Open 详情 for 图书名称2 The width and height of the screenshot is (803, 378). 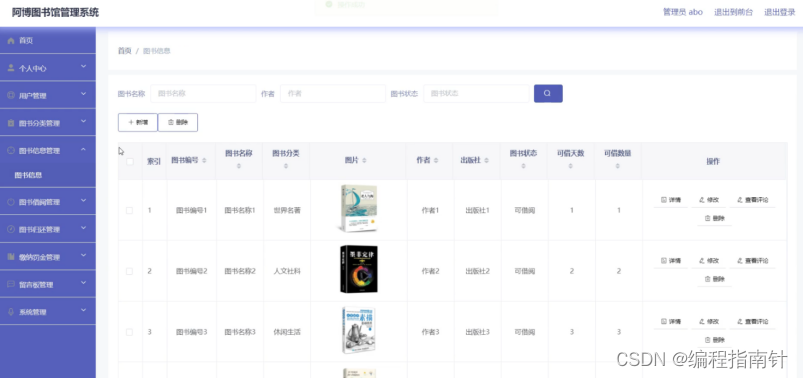tap(671, 261)
